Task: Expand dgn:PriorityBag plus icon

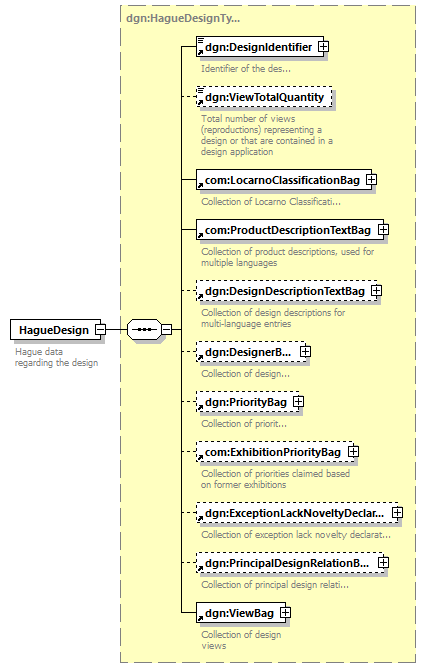Action: pos(299,401)
